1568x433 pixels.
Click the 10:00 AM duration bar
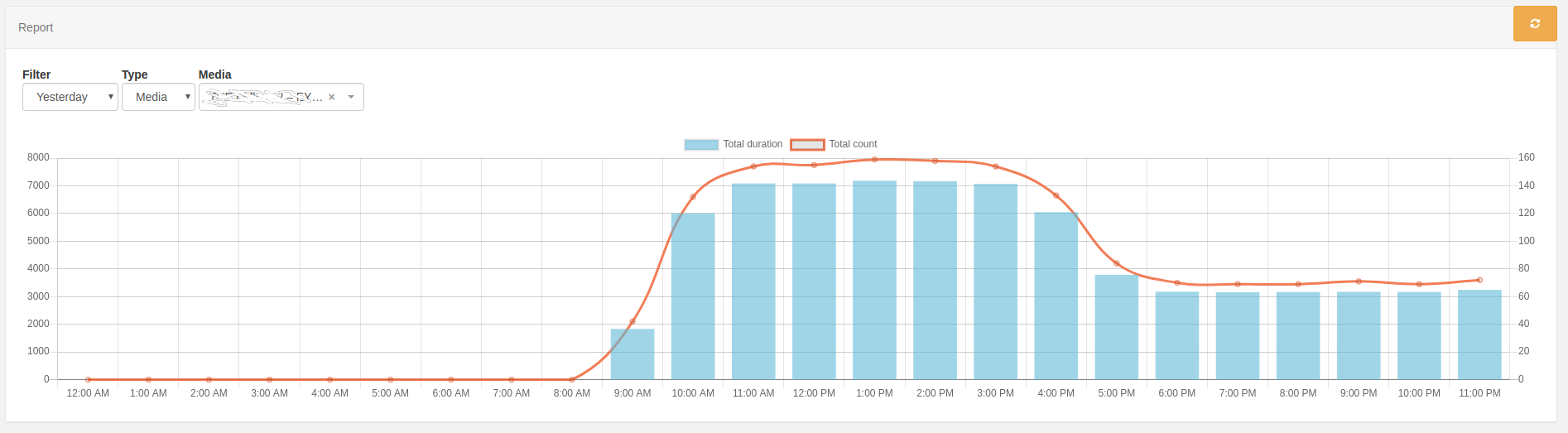[693, 298]
